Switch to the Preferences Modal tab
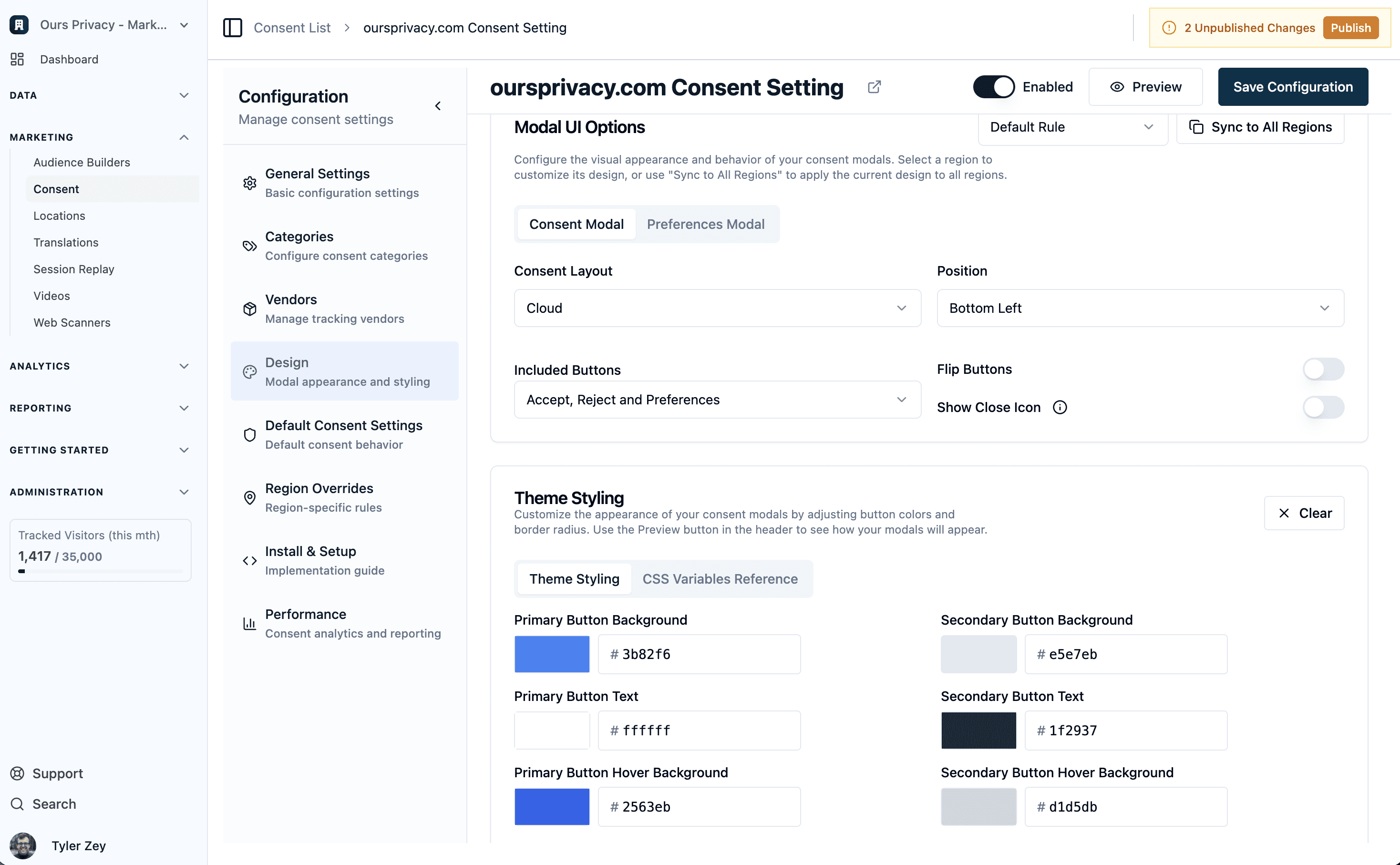1400x865 pixels. [x=705, y=224]
